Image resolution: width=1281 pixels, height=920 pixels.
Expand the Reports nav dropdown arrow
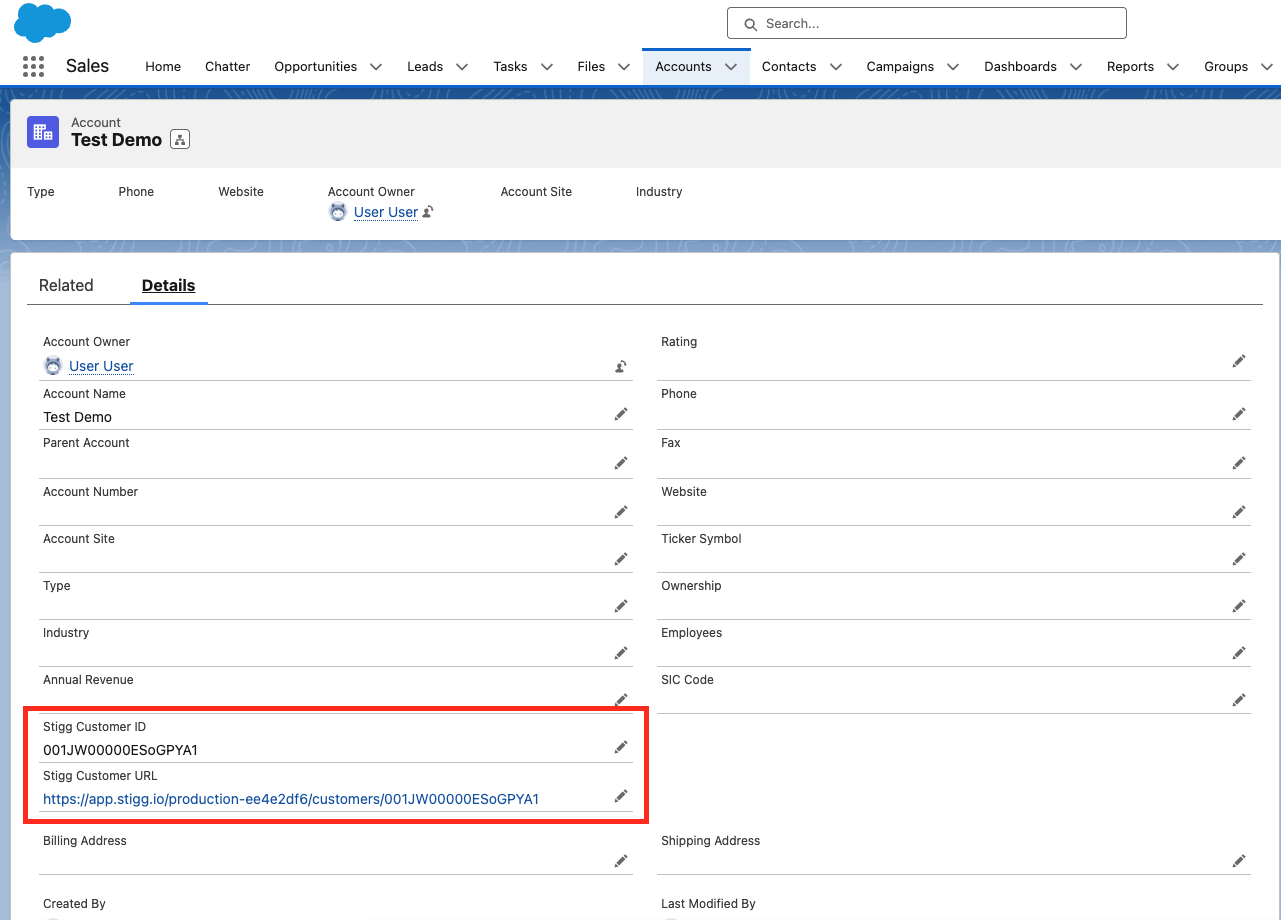1173,67
